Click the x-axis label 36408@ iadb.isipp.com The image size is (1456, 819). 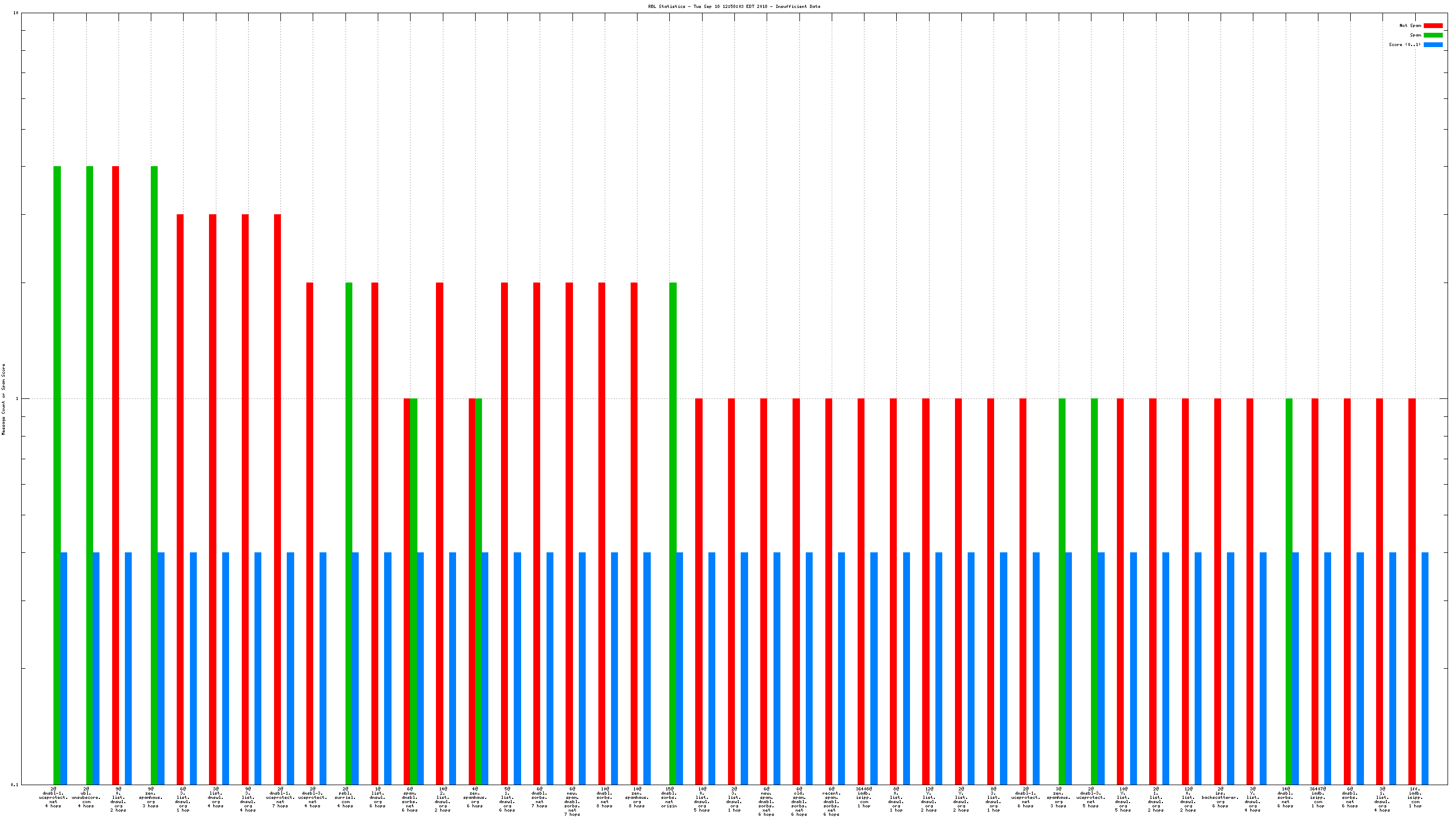pyautogui.click(x=863, y=797)
